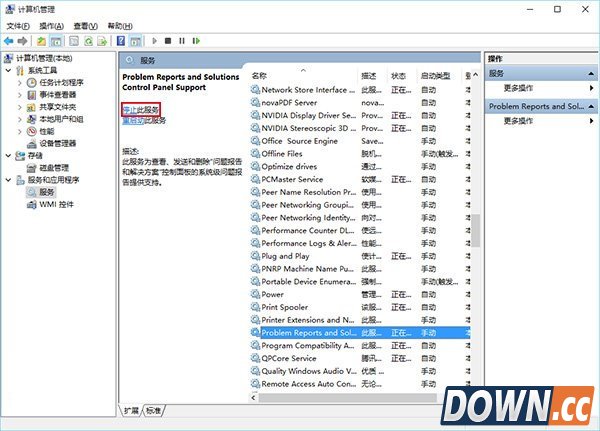Click the Help icon in toolbar
The image size is (600, 431).
121,41
